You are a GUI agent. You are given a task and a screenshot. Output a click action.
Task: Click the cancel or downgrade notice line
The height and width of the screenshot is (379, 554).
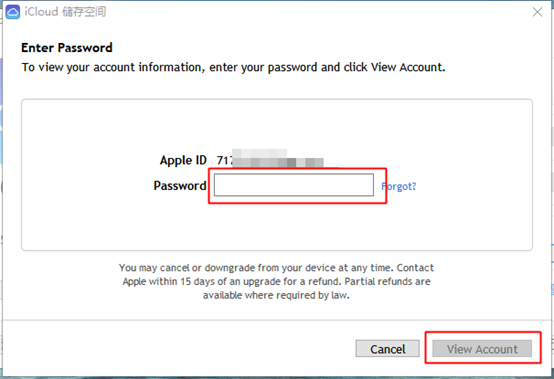tap(276, 268)
